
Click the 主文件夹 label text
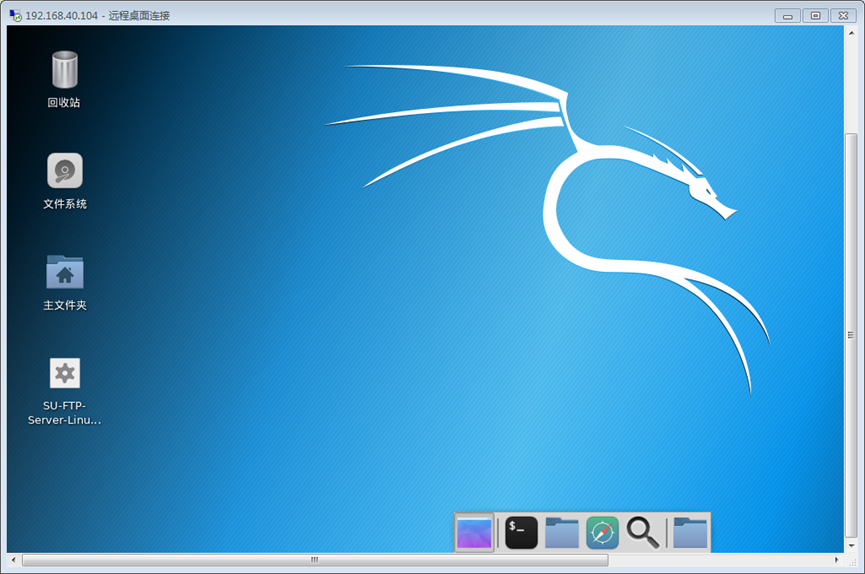click(x=65, y=305)
